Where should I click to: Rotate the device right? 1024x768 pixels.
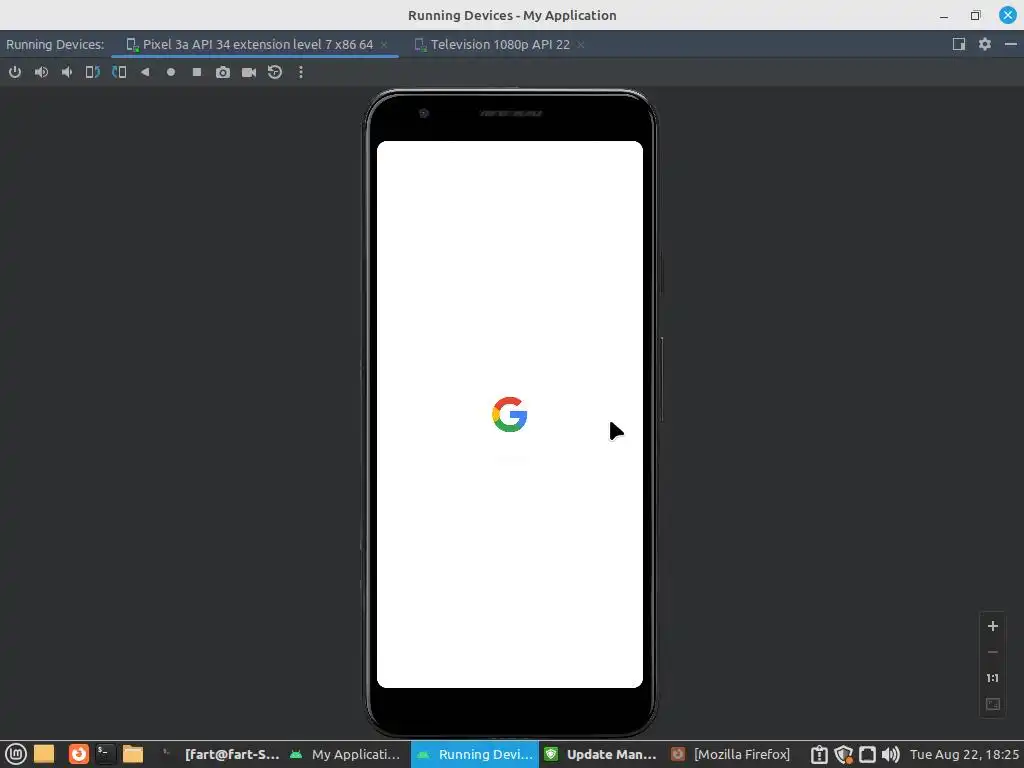point(119,72)
